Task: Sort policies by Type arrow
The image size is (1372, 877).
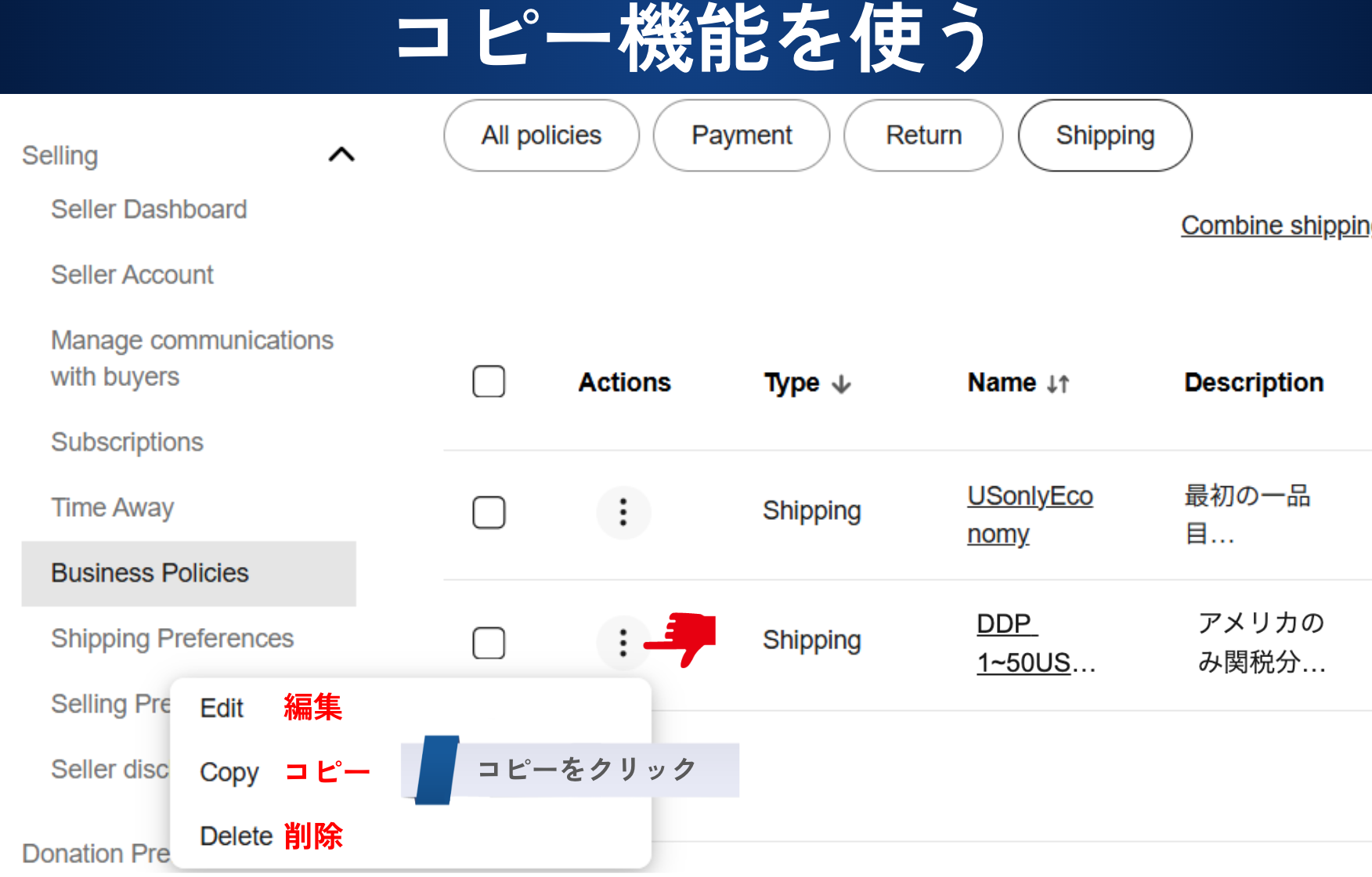Action: pos(841,384)
